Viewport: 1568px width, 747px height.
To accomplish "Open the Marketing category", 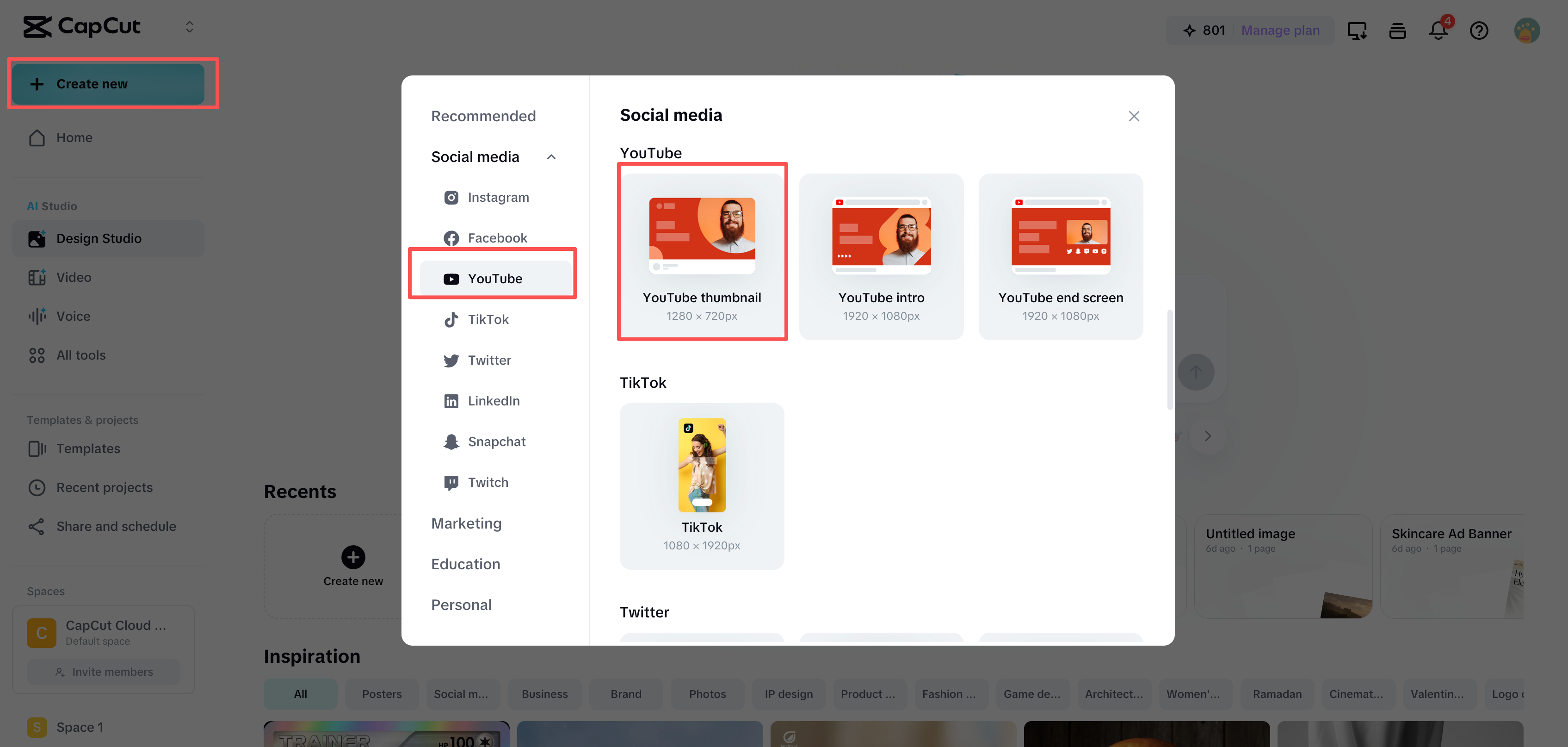I will 466,523.
